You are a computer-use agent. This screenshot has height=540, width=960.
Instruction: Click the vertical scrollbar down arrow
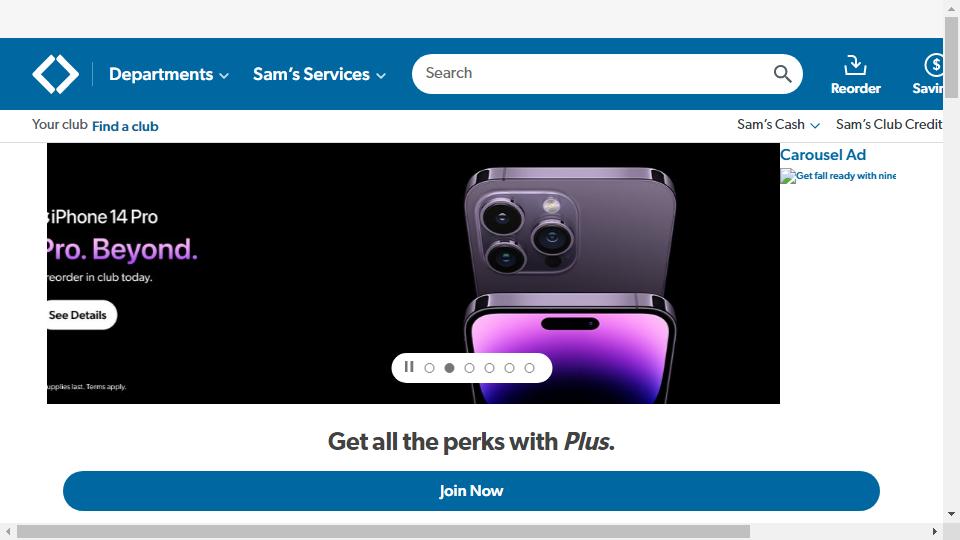[951, 514]
